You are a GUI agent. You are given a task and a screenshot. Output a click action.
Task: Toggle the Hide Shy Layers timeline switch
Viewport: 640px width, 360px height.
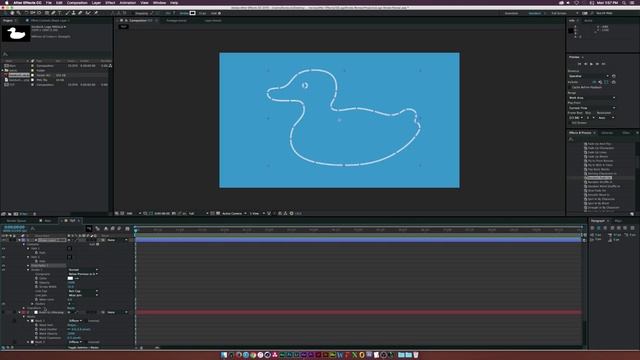tap(106, 229)
